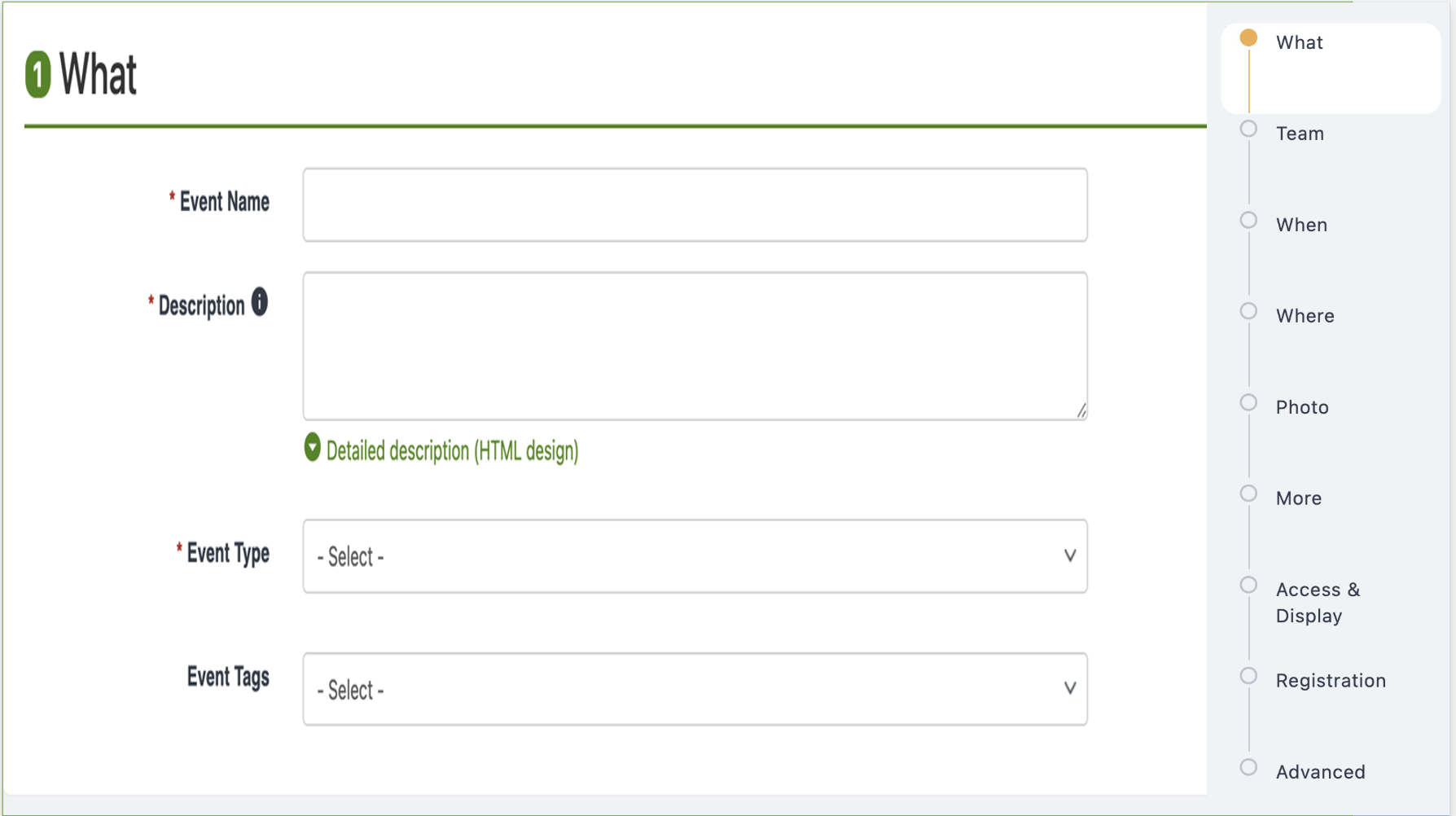Click the orange progress dot next to What
1456x816 pixels.
click(1248, 37)
